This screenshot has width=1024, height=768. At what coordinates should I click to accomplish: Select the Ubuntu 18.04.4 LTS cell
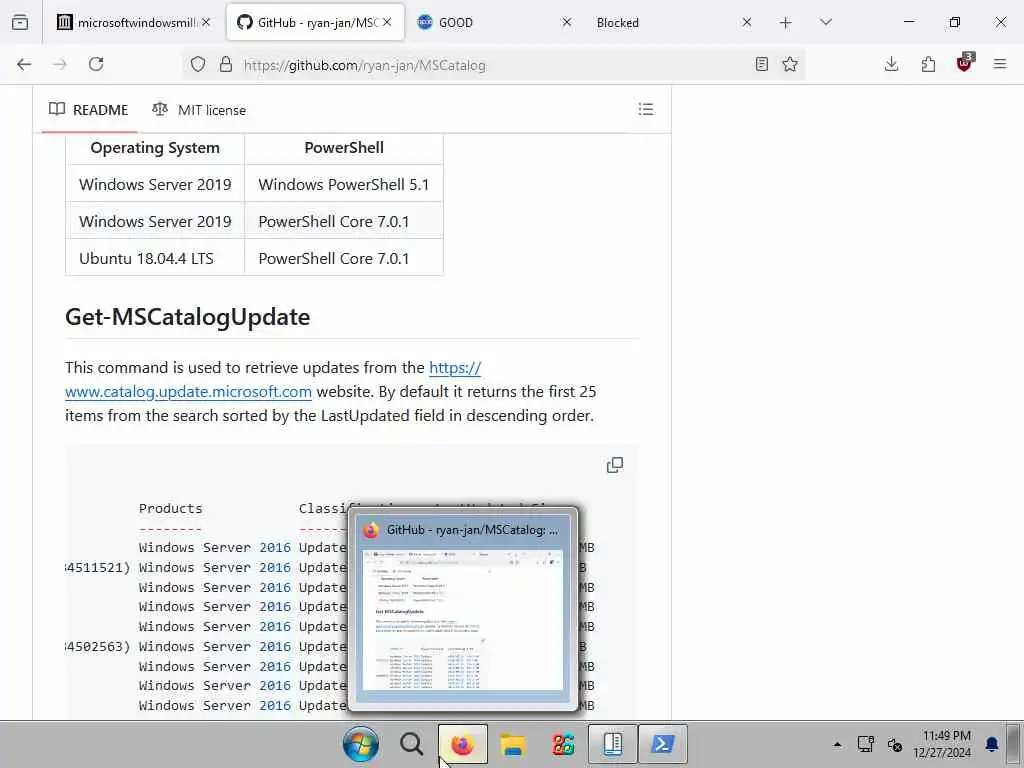click(x=155, y=258)
